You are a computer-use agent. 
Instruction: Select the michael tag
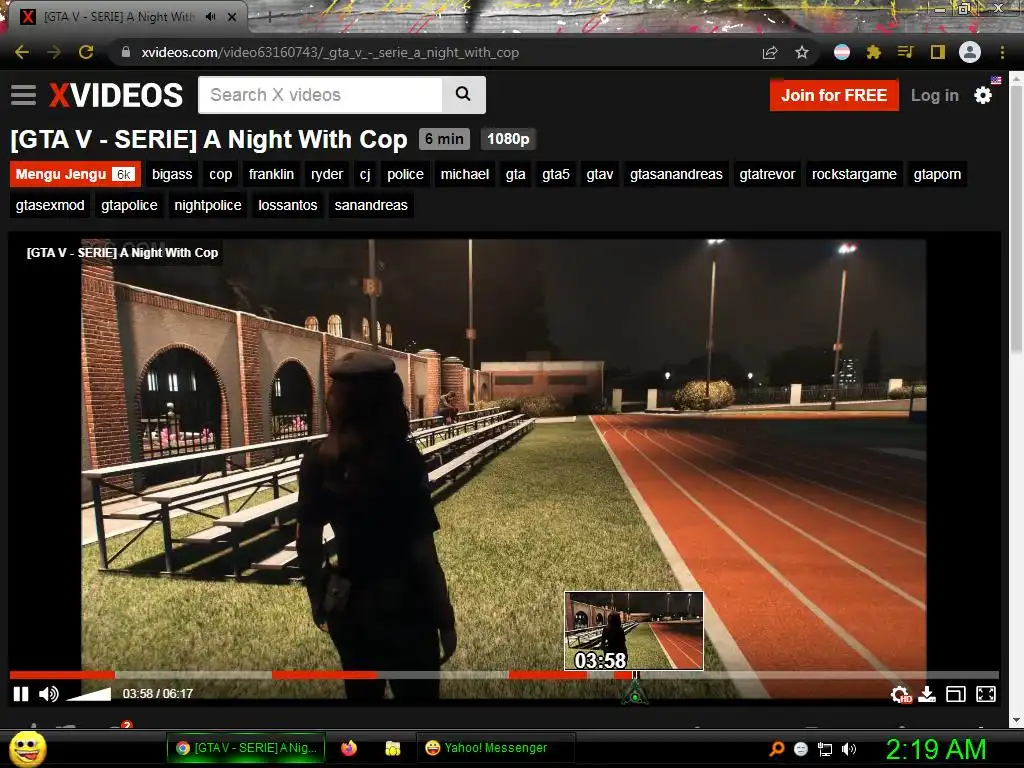[x=464, y=174]
